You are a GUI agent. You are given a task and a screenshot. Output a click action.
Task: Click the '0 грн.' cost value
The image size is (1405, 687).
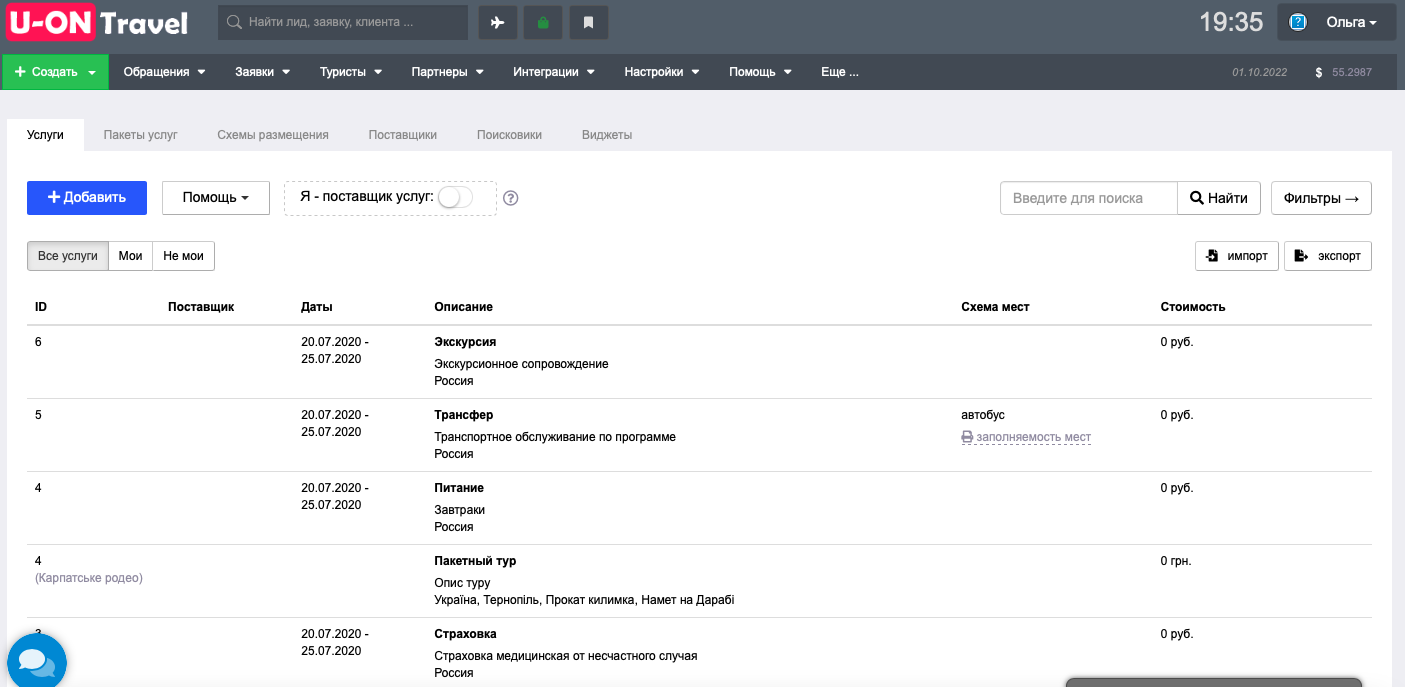(1176, 561)
